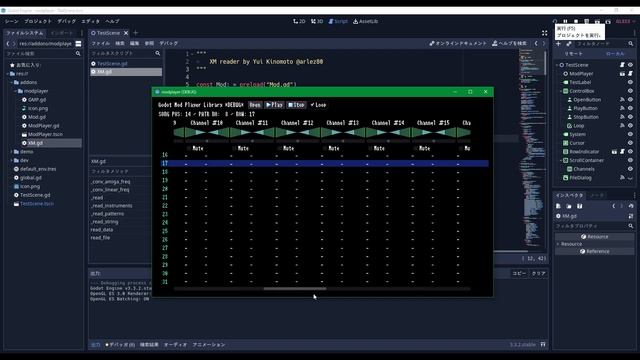Collapse Resource section in Inspector

point(558,244)
